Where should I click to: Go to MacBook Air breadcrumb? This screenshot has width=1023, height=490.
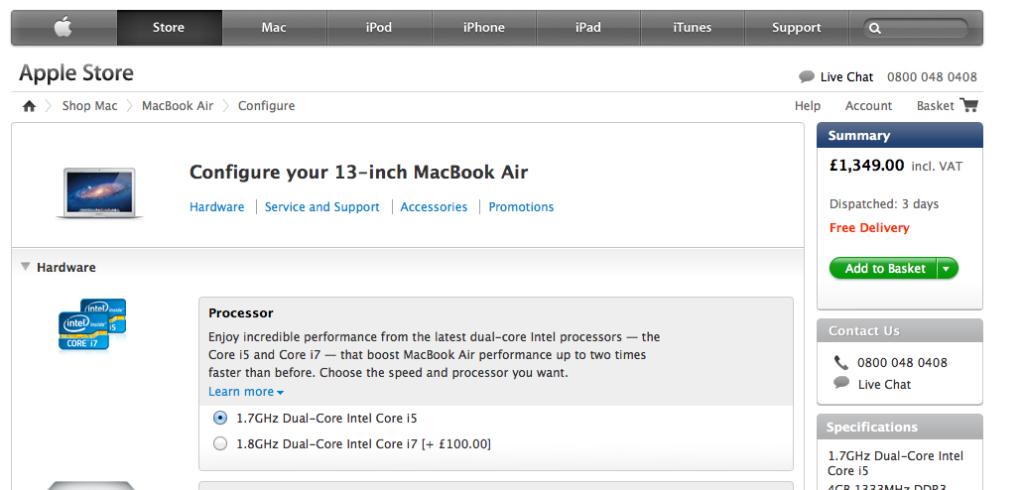[177, 106]
